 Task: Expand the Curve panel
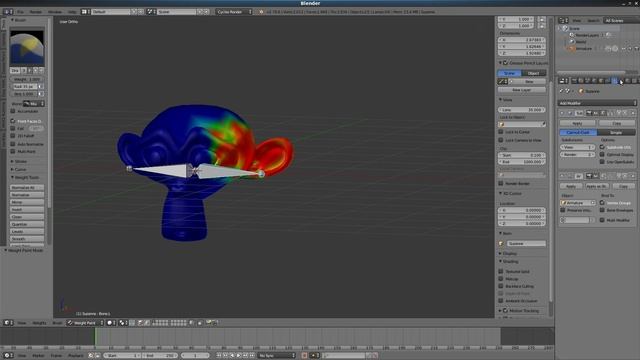(12, 169)
